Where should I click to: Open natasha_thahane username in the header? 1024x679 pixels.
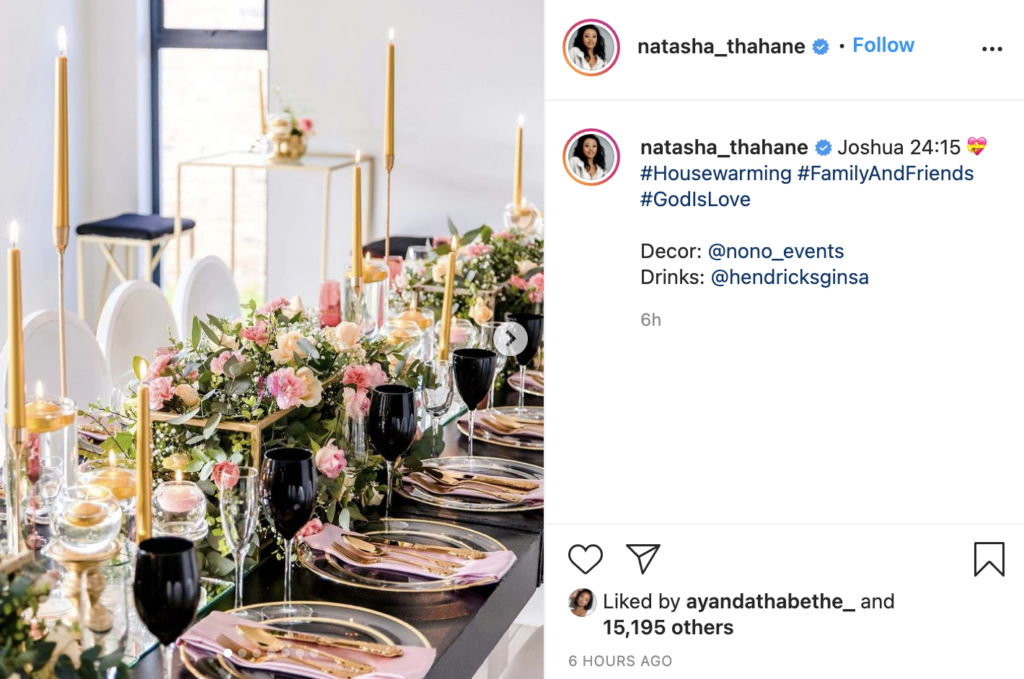721,46
